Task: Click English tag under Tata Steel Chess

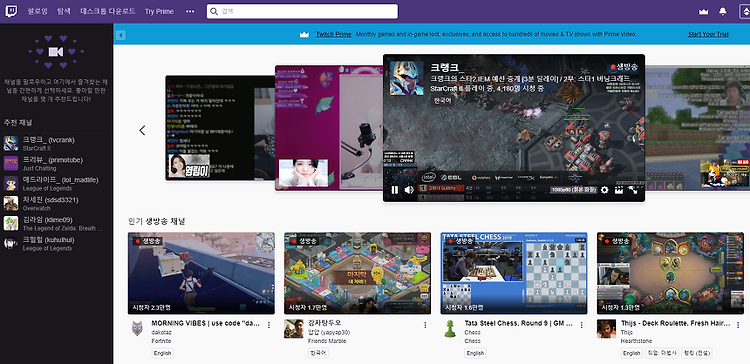Action: coord(475,353)
